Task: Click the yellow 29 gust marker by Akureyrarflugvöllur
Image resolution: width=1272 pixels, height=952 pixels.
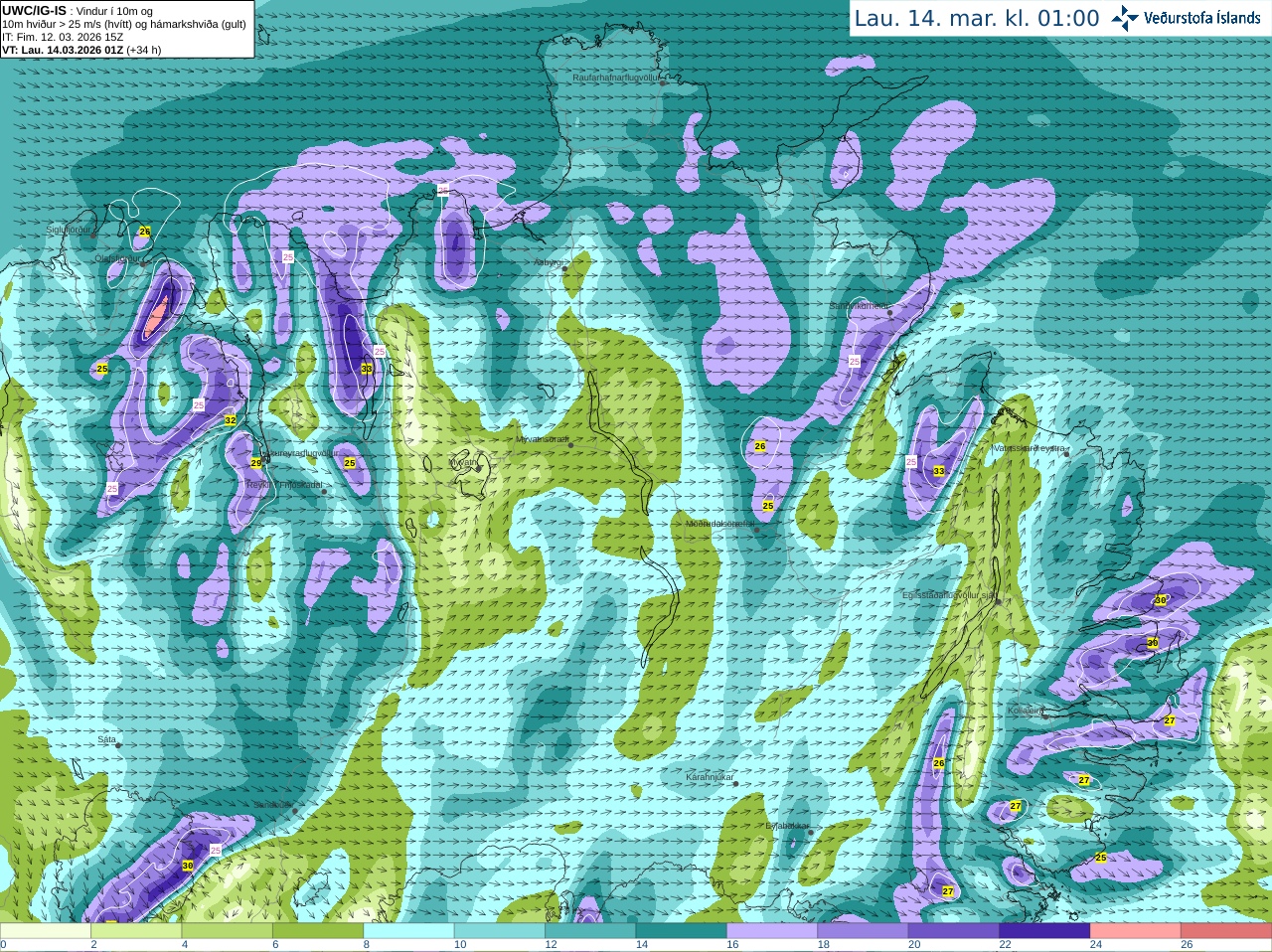Action: [255, 463]
